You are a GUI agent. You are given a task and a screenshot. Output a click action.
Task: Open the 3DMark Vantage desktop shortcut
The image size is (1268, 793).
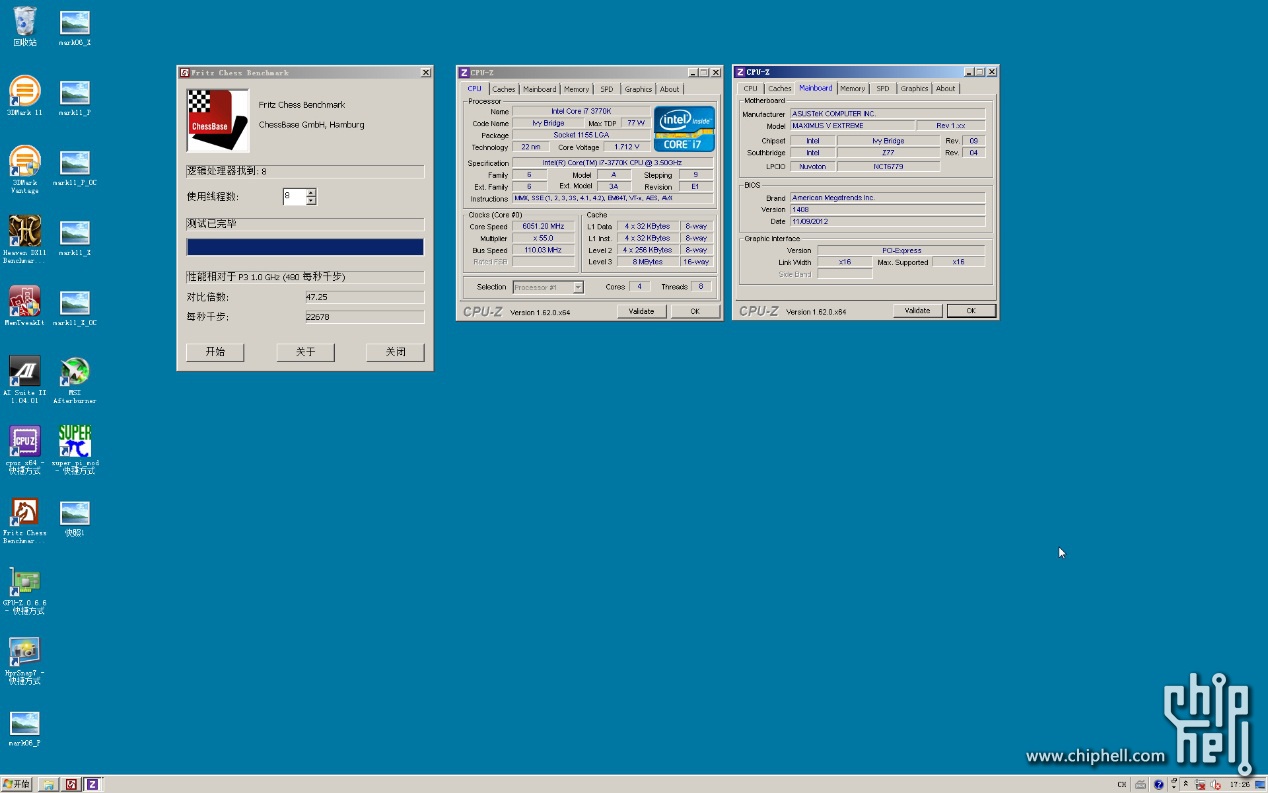(x=25, y=169)
